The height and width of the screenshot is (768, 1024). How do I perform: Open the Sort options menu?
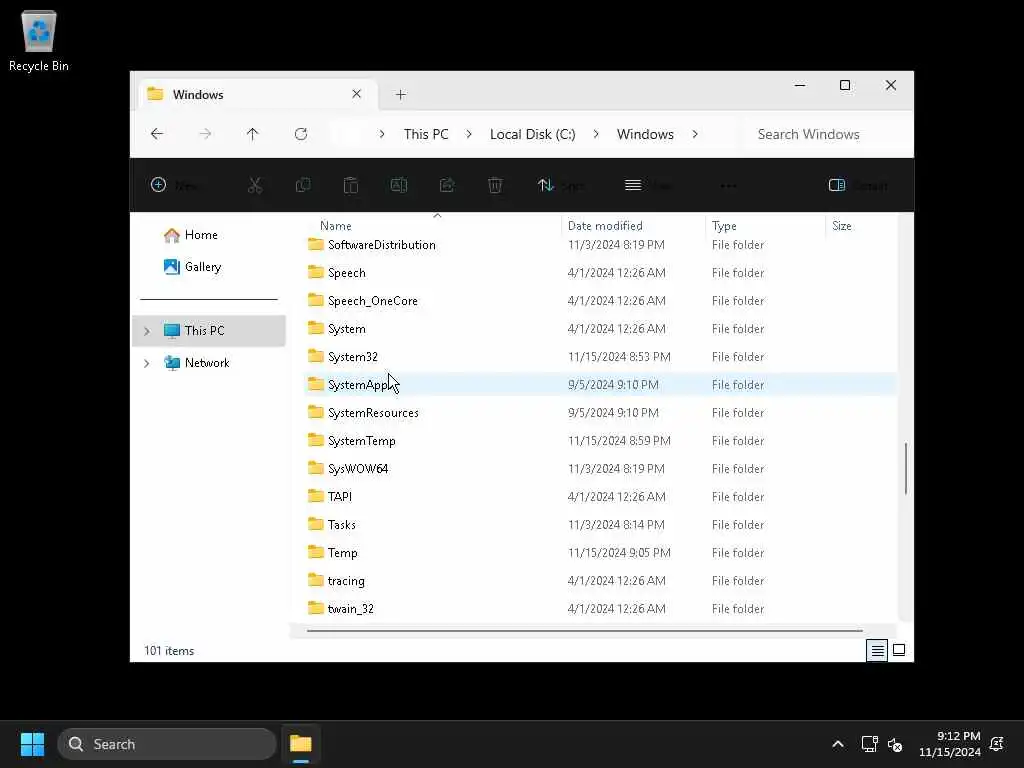click(x=560, y=185)
